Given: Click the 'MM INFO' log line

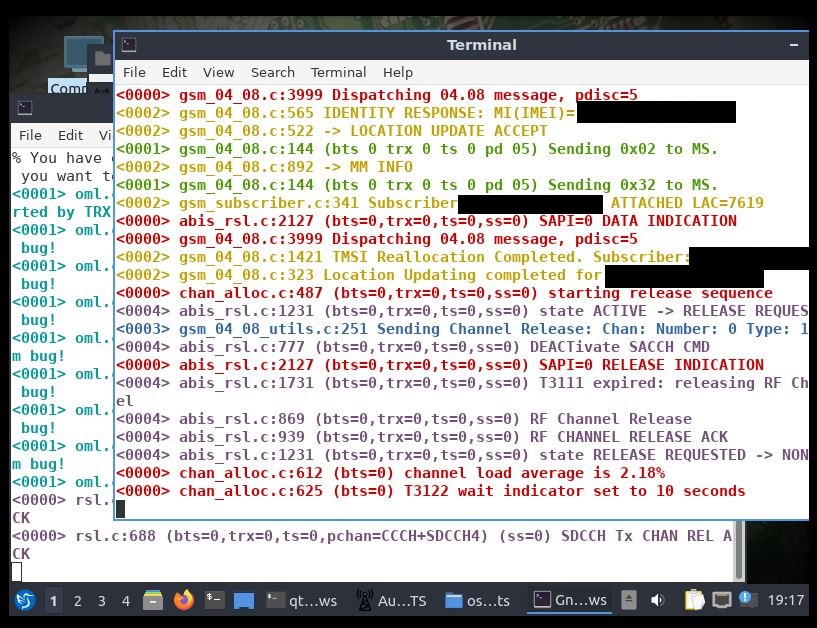Looking at the screenshot, I should pos(264,167).
